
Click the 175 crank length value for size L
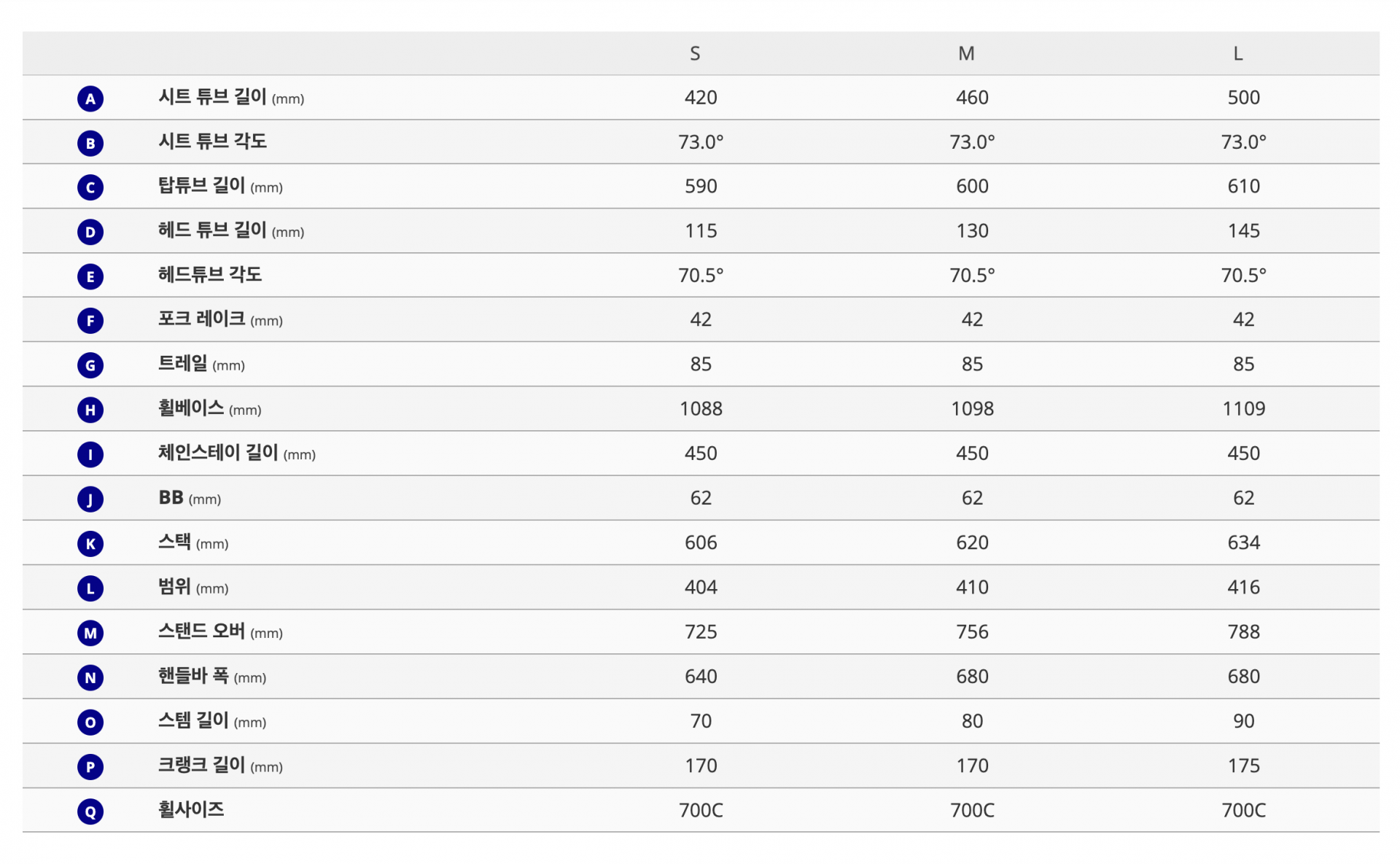1243,766
